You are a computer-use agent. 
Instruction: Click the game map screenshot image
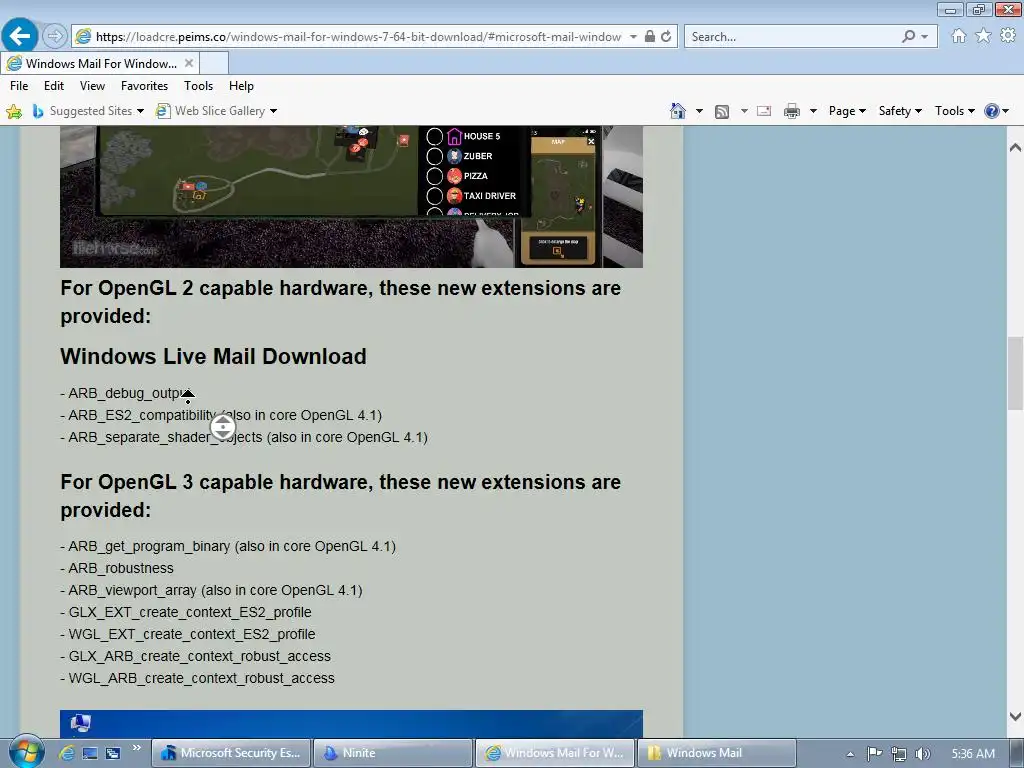coord(351,197)
